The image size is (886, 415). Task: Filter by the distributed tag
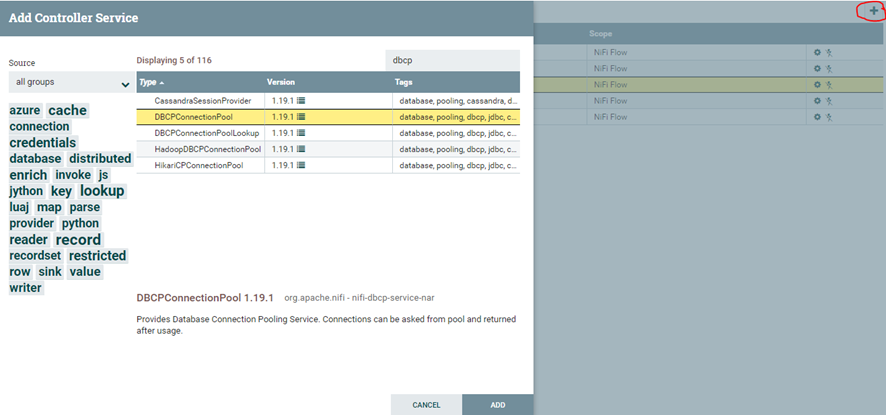click(x=100, y=159)
